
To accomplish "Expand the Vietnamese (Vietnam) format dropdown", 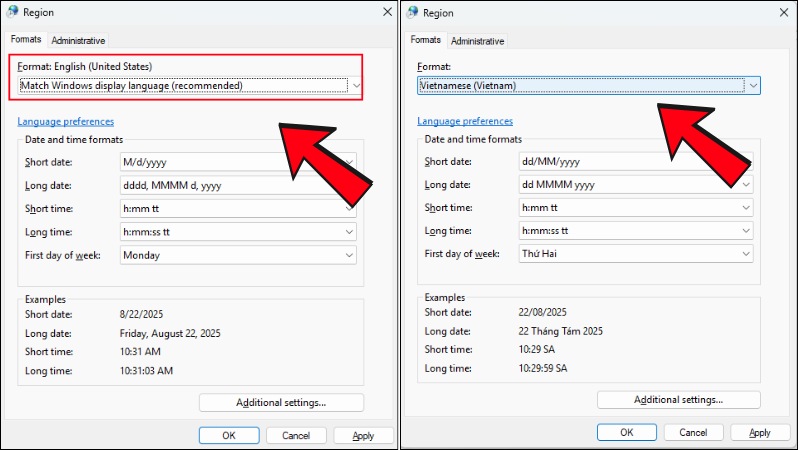I will tap(589, 86).
